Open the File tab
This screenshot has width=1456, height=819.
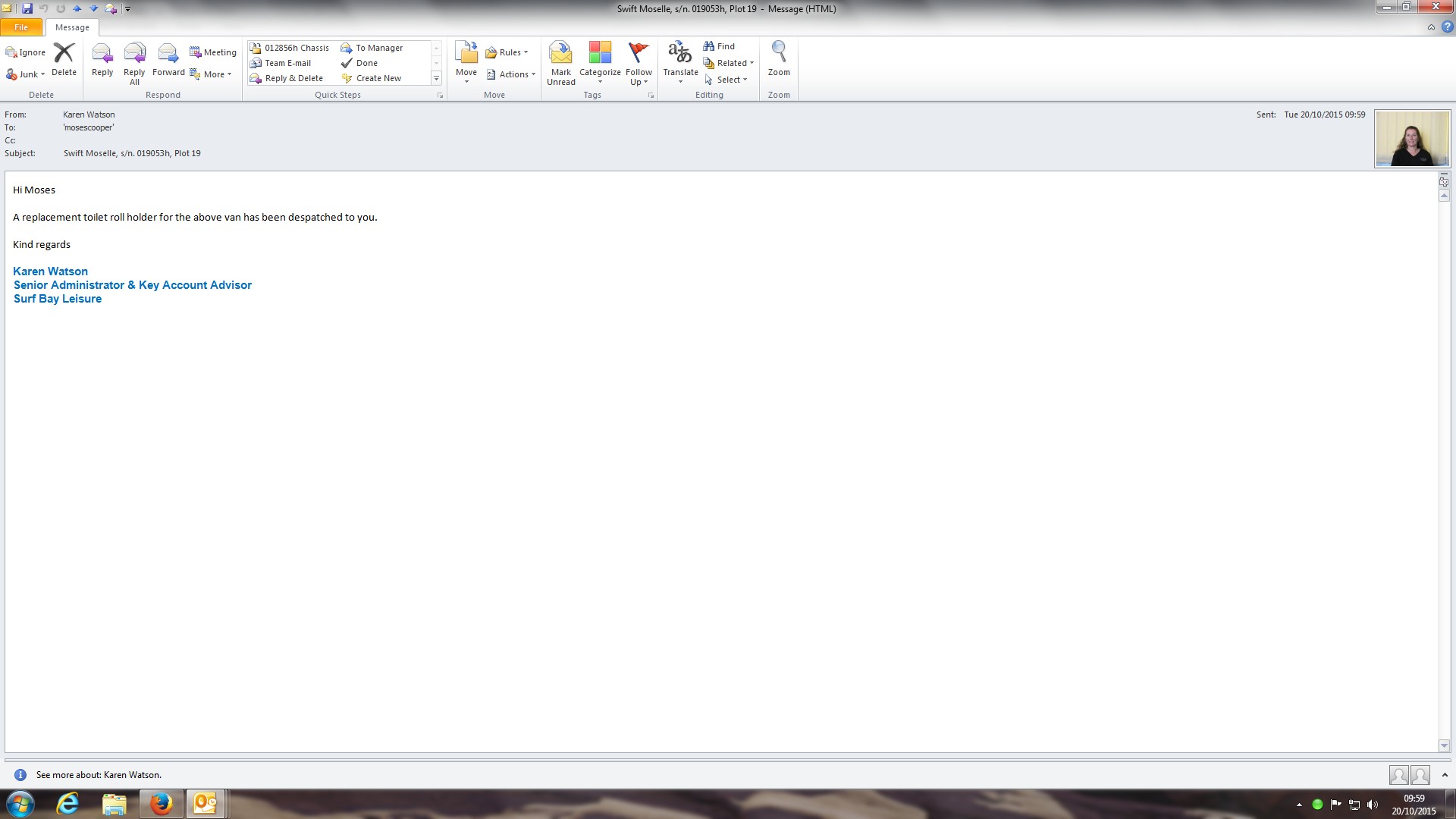tap(21, 27)
